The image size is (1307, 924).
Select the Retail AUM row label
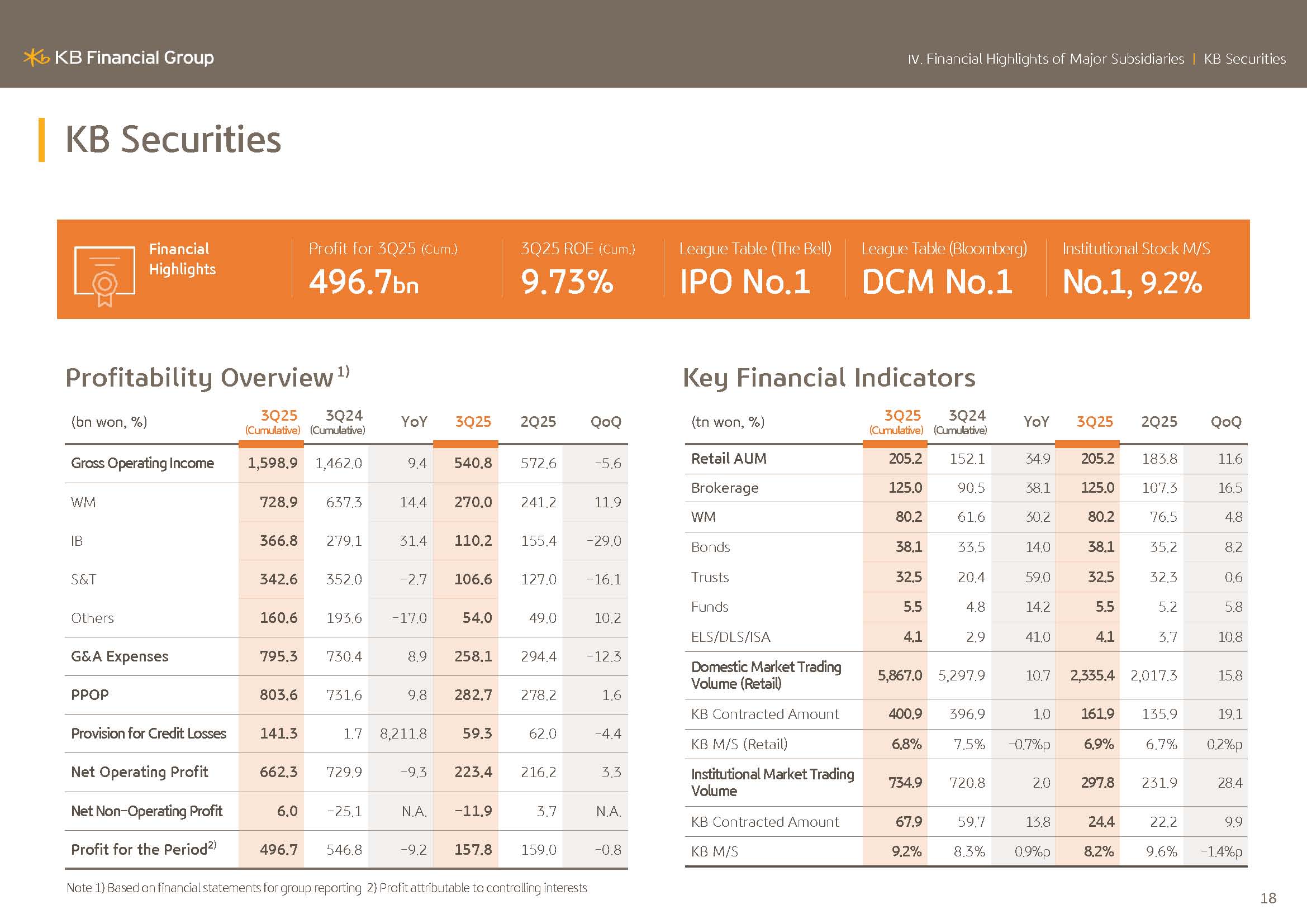tap(729, 459)
